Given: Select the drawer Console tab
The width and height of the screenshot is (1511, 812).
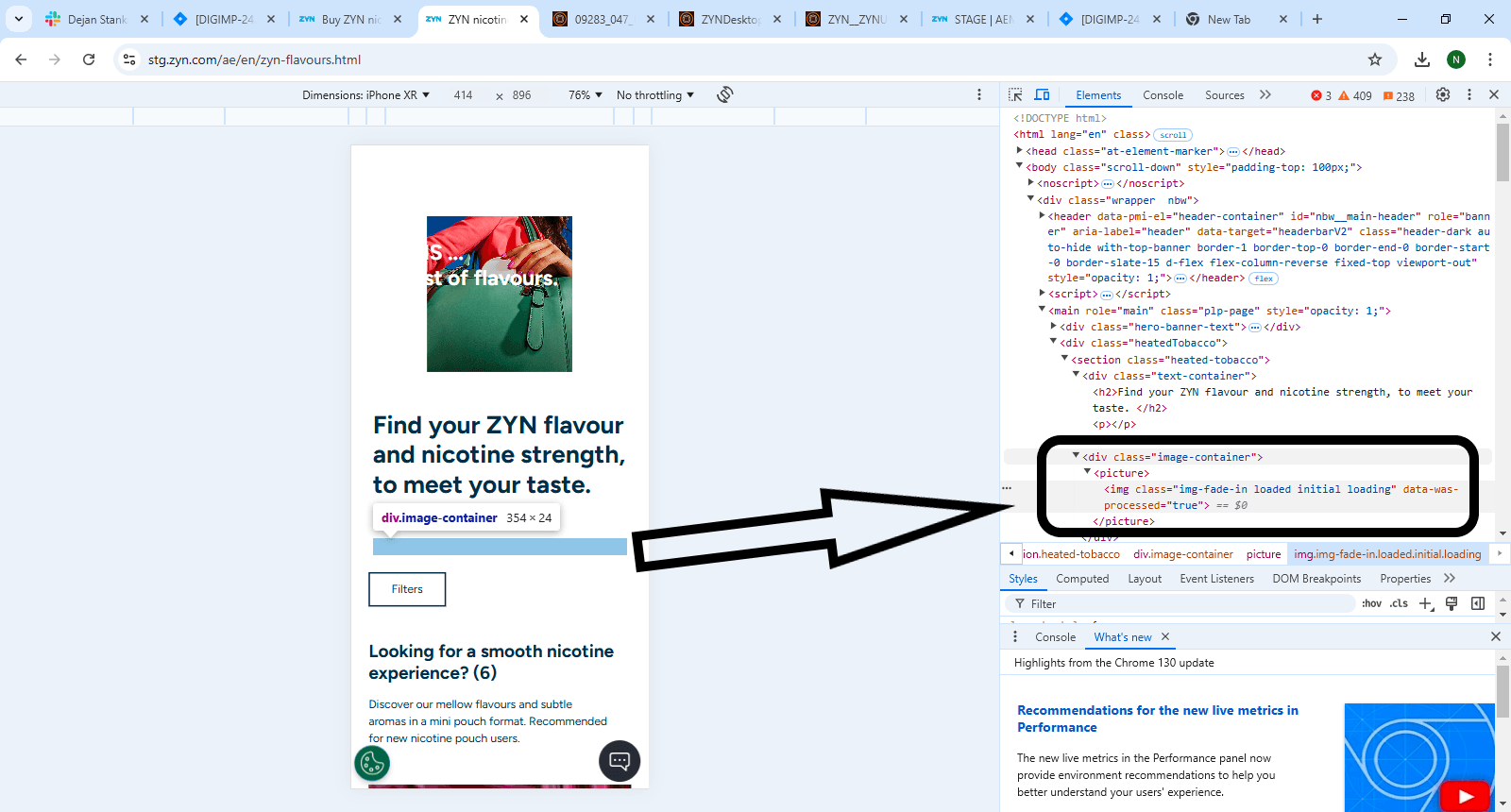Looking at the screenshot, I should pyautogui.click(x=1055, y=637).
